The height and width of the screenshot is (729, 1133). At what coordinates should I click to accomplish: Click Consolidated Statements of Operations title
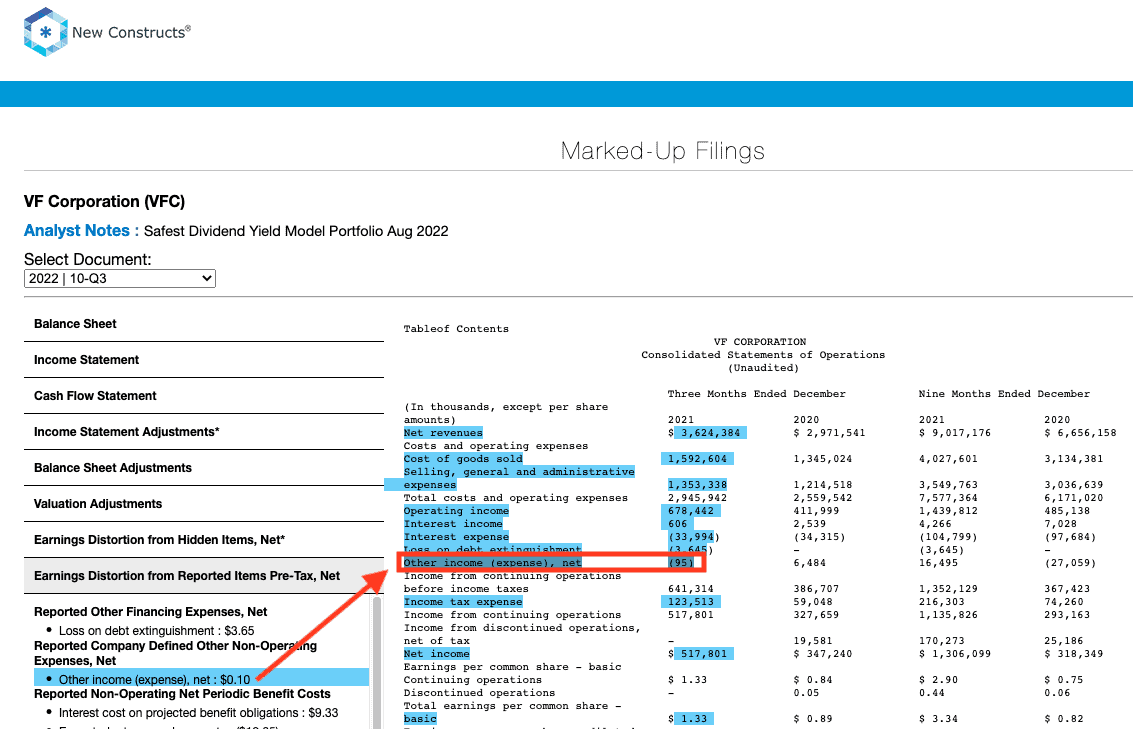763,355
